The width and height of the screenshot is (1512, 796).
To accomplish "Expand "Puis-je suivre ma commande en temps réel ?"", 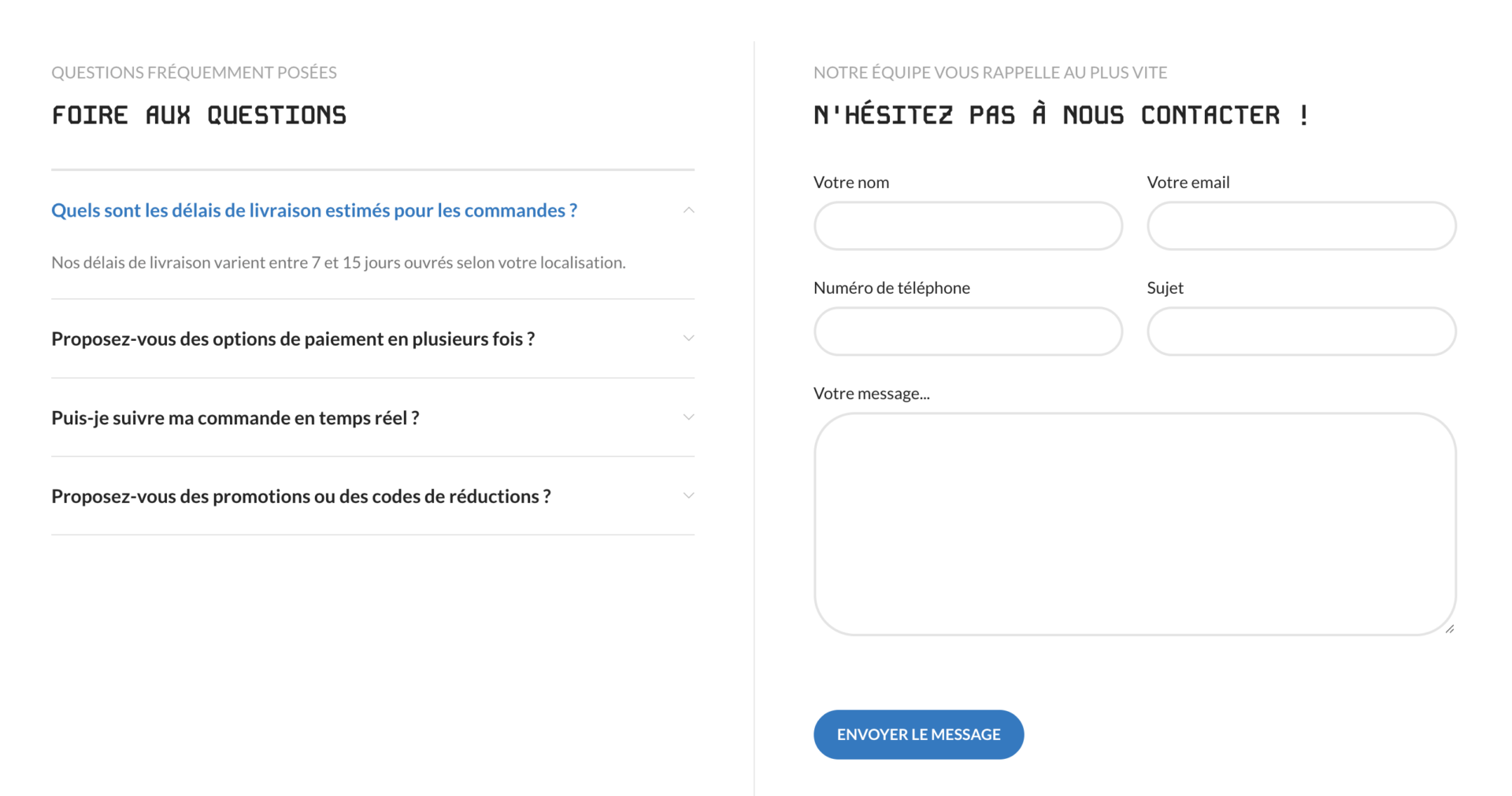I will point(688,417).
